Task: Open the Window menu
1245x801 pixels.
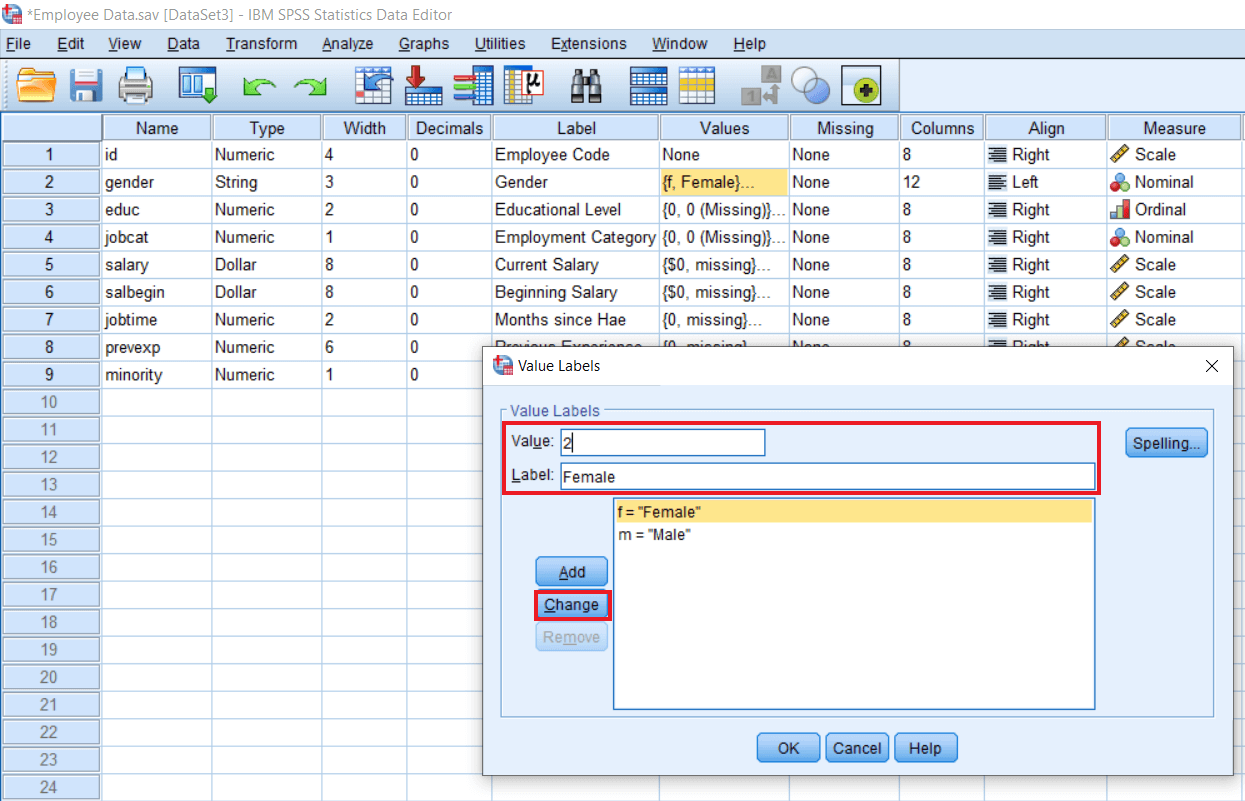Action: click(679, 44)
